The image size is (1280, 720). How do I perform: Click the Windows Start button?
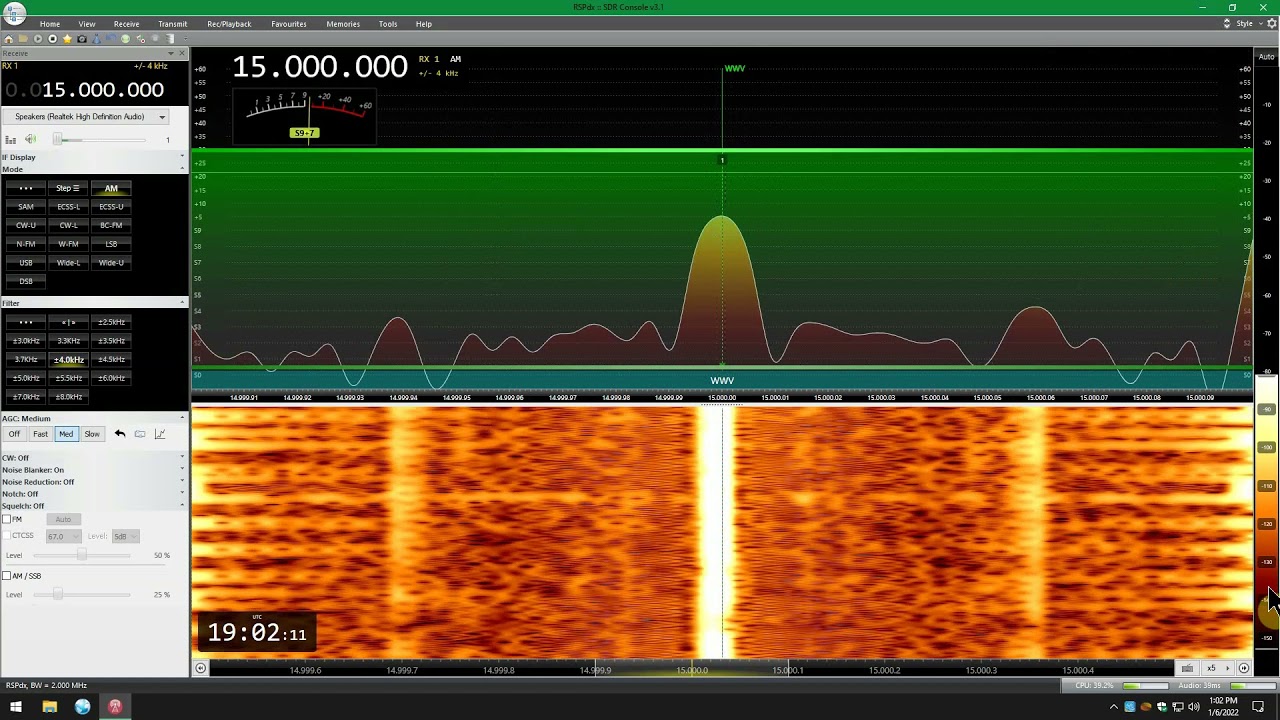click(x=15, y=707)
